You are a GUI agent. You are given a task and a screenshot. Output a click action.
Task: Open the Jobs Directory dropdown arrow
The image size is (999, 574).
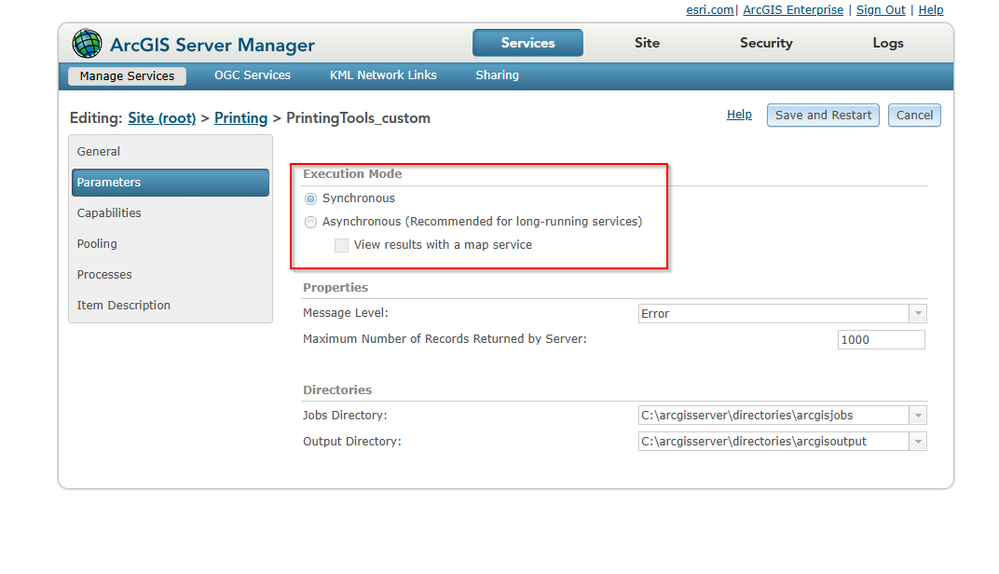click(x=917, y=415)
